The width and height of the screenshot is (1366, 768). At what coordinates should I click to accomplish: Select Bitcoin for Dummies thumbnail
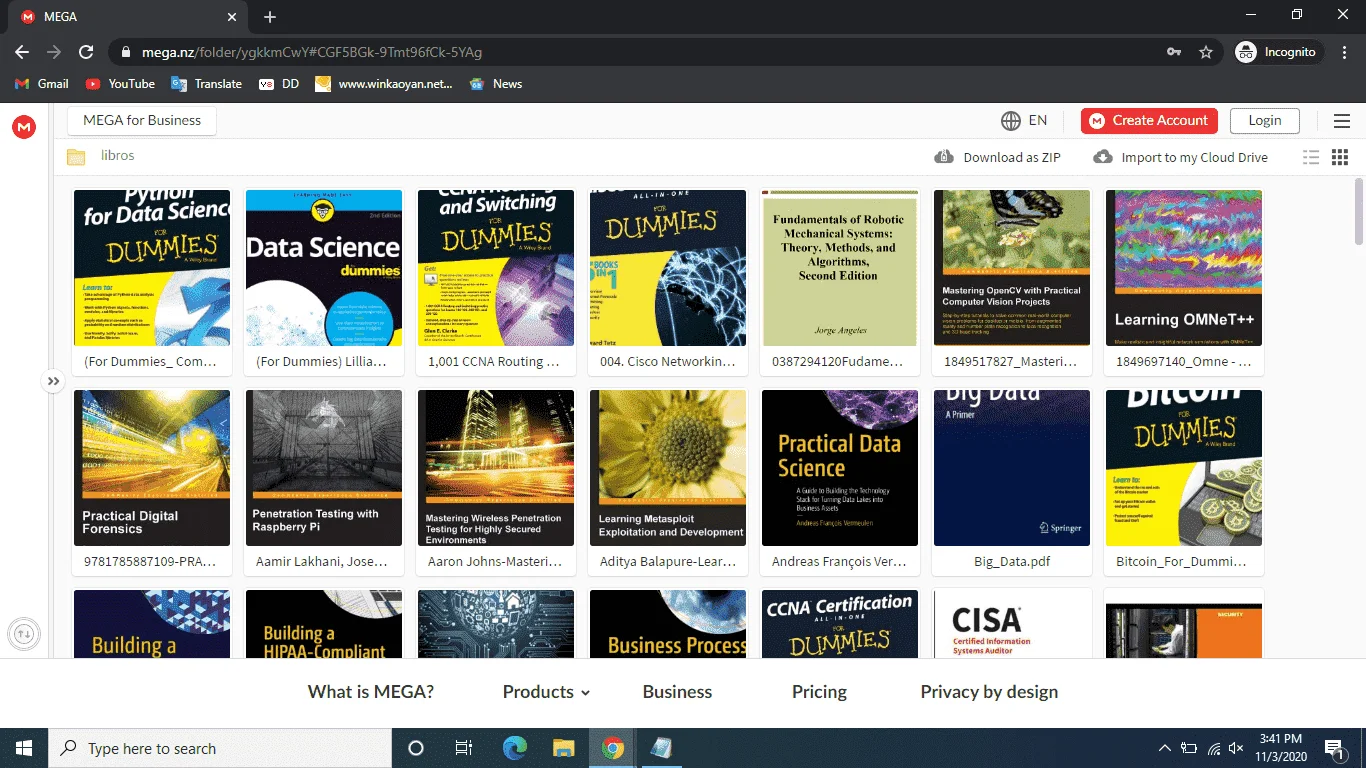[x=1184, y=468]
